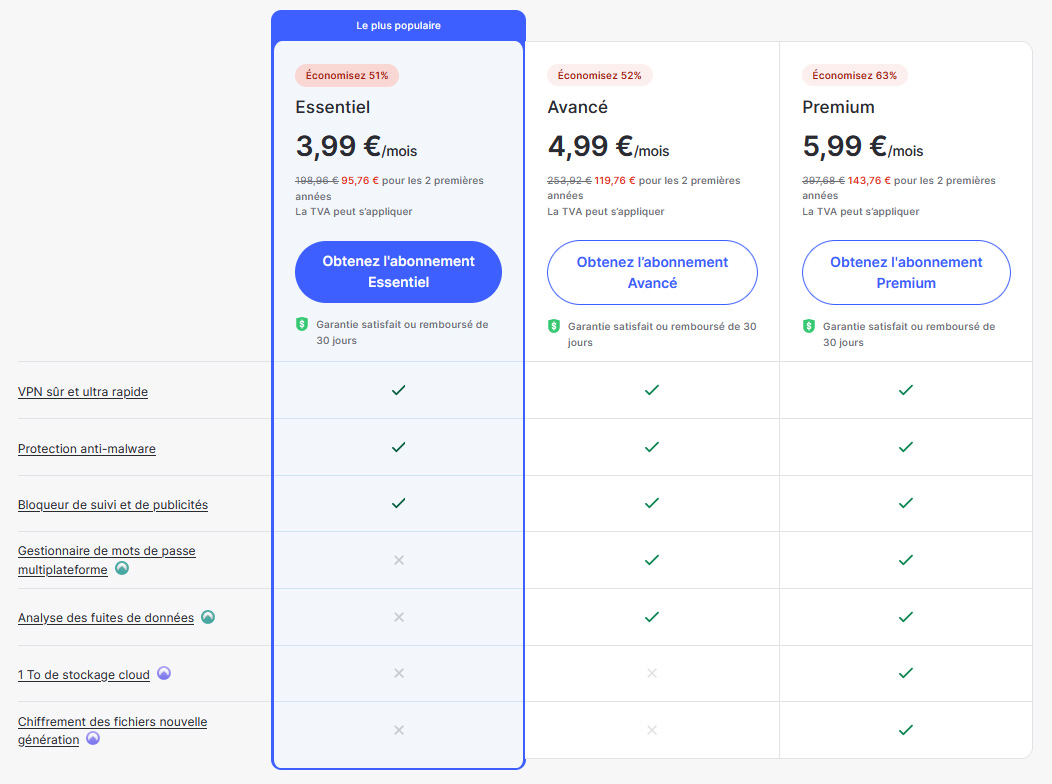Click the icon next to Analyse des fuites
This screenshot has height=784, width=1052.
pos(208,617)
